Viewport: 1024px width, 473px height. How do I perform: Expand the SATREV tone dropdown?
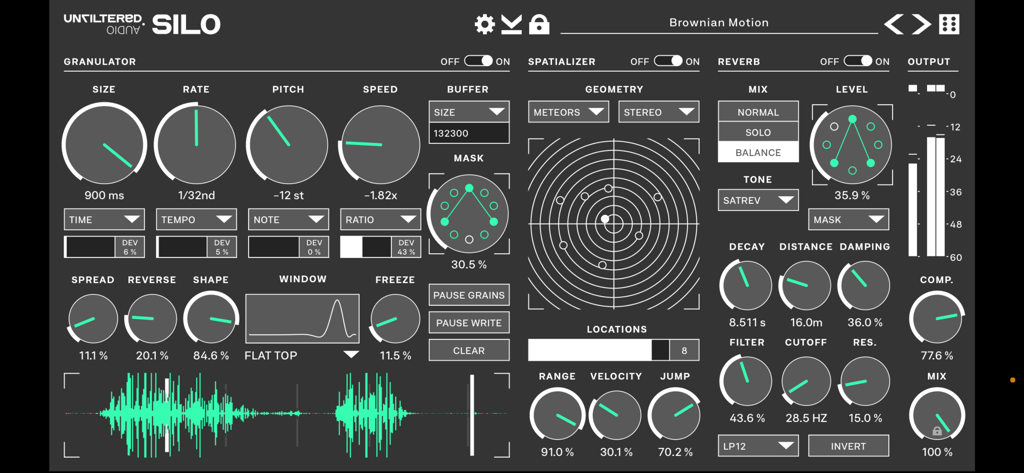pyautogui.click(x=758, y=200)
